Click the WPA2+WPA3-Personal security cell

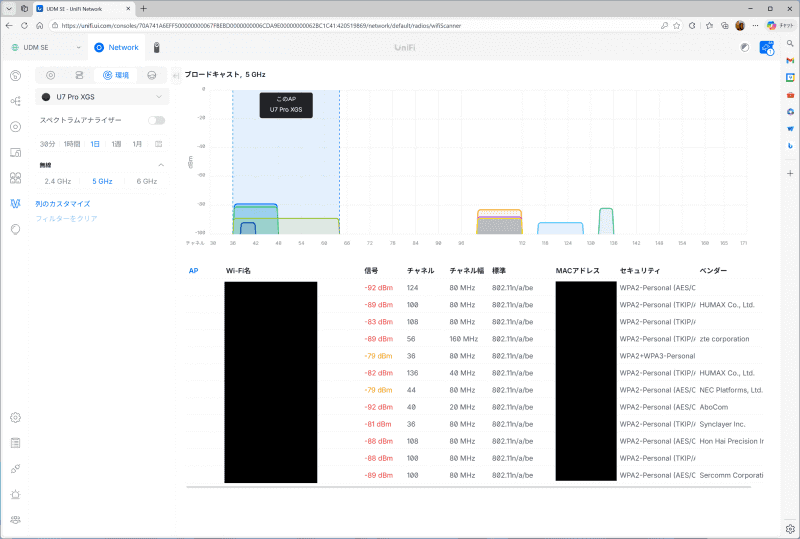tap(657, 356)
